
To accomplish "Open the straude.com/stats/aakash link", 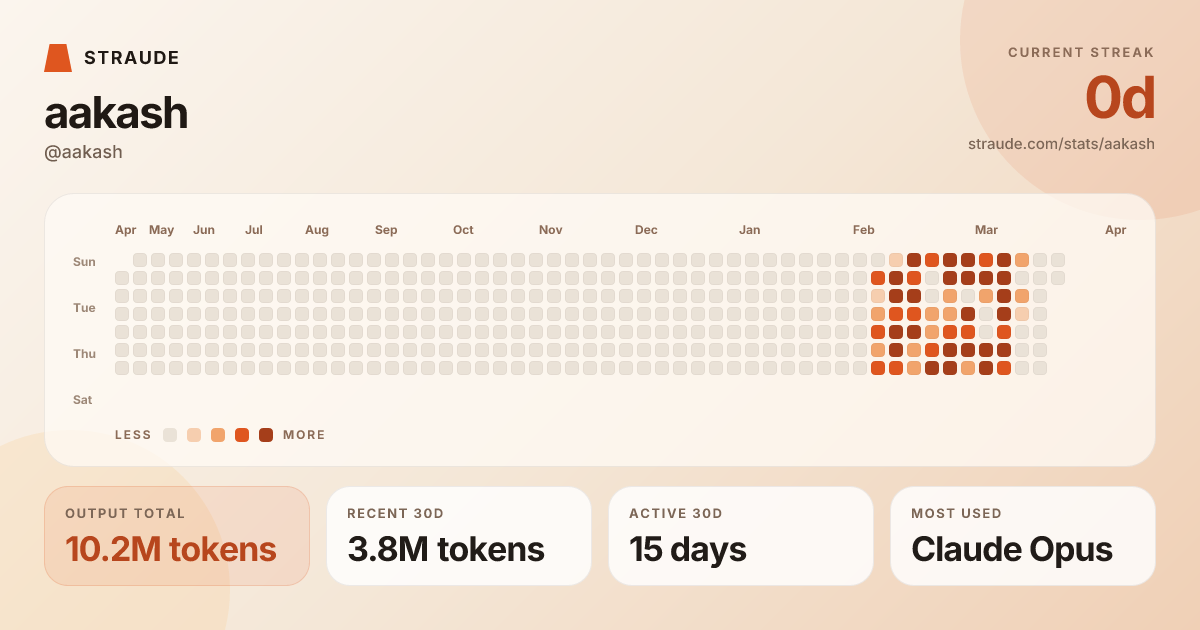I will 1061,143.
